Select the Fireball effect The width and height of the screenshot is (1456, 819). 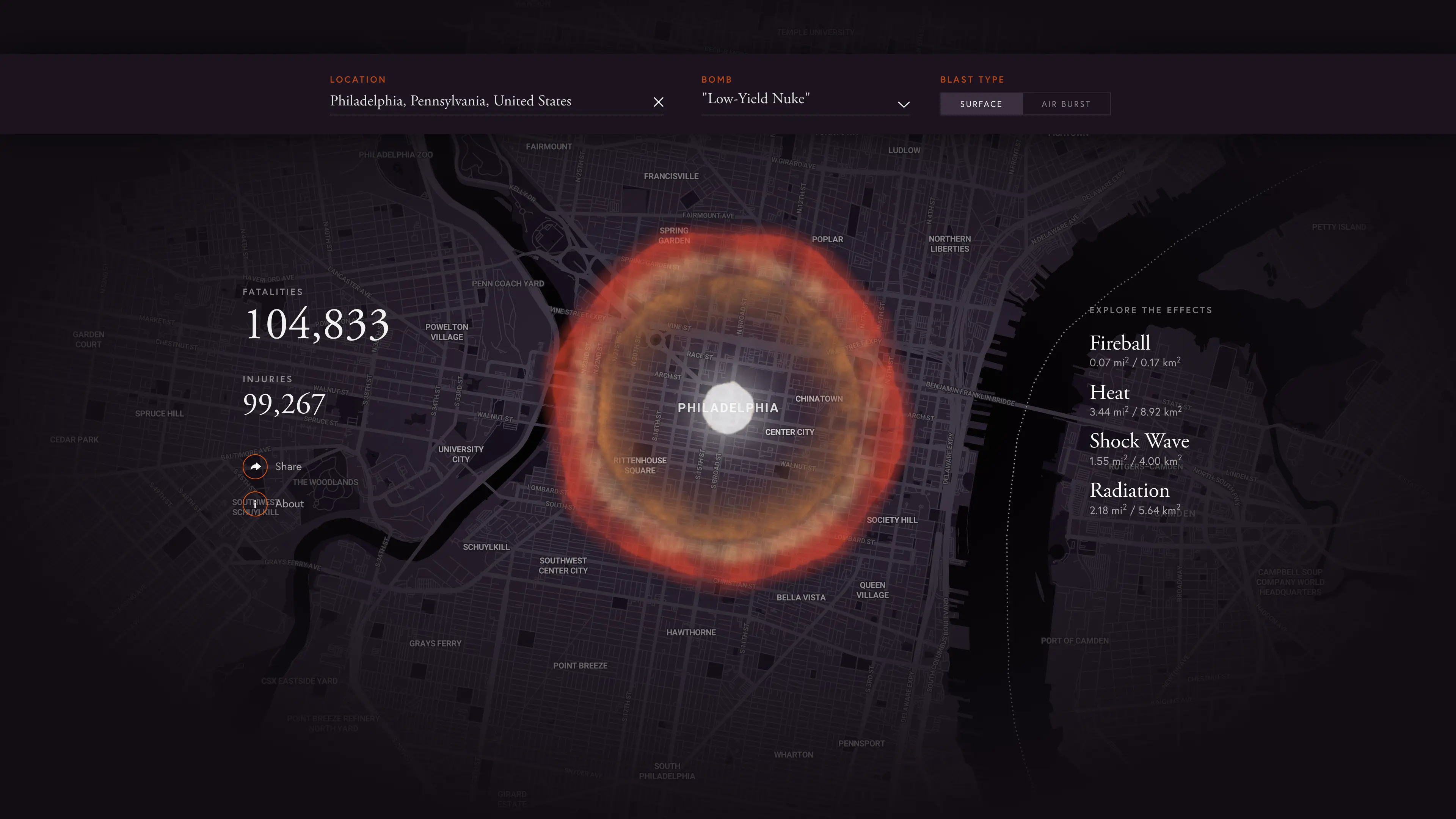tap(1119, 344)
